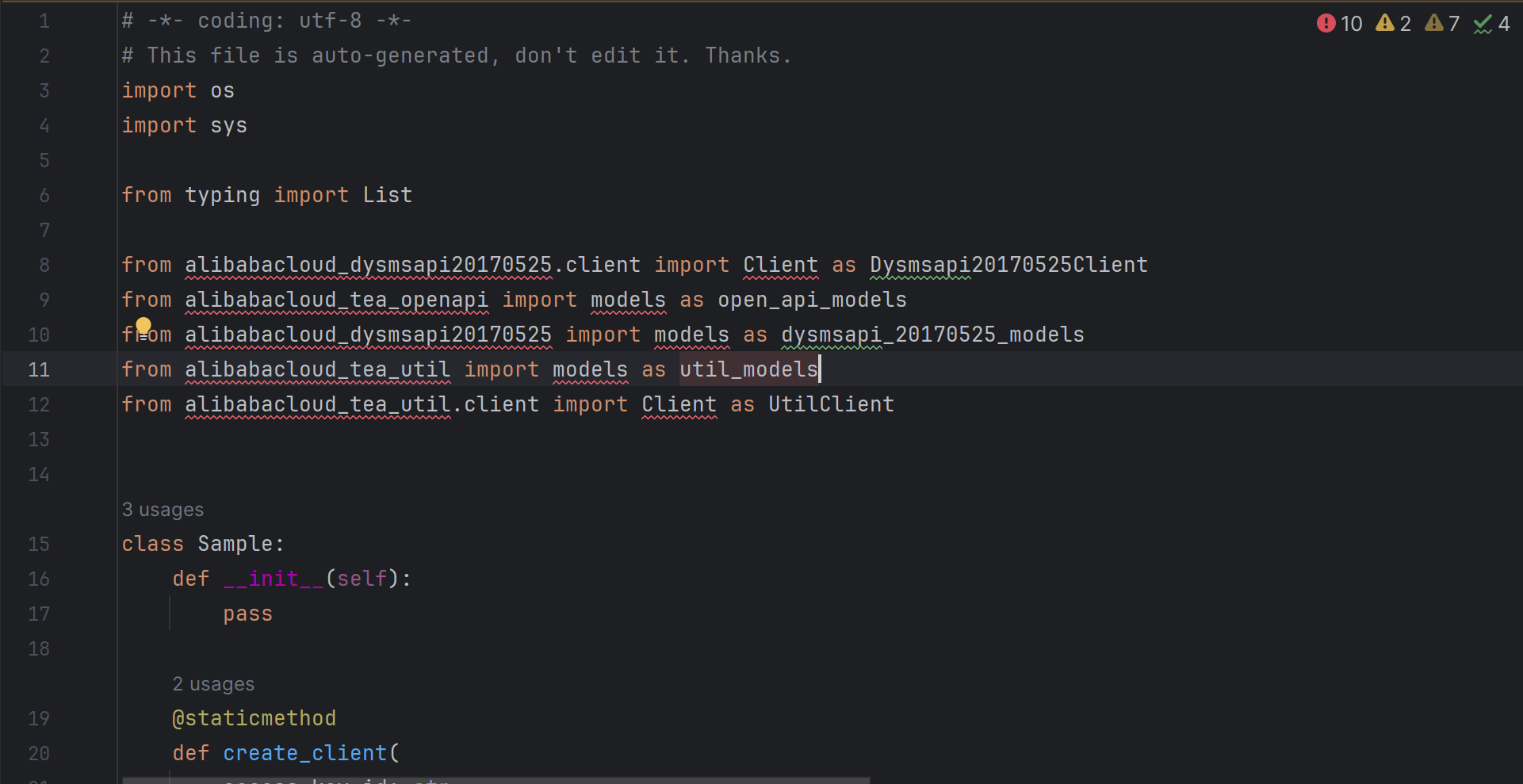Click 'util_models' alias on line 11
Screen dimensions: 1523x784
click(748, 369)
